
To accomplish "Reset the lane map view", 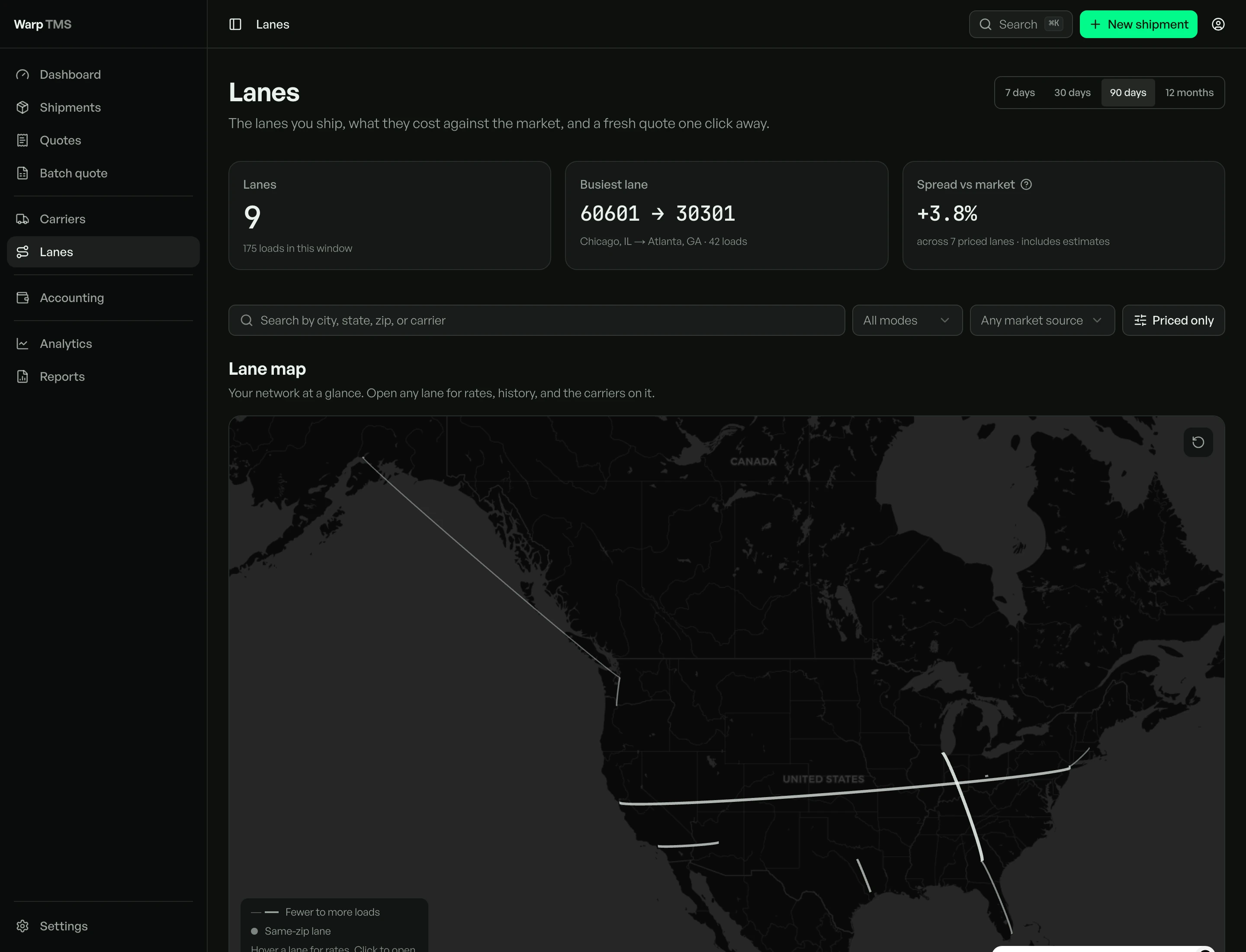I will [x=1198, y=442].
